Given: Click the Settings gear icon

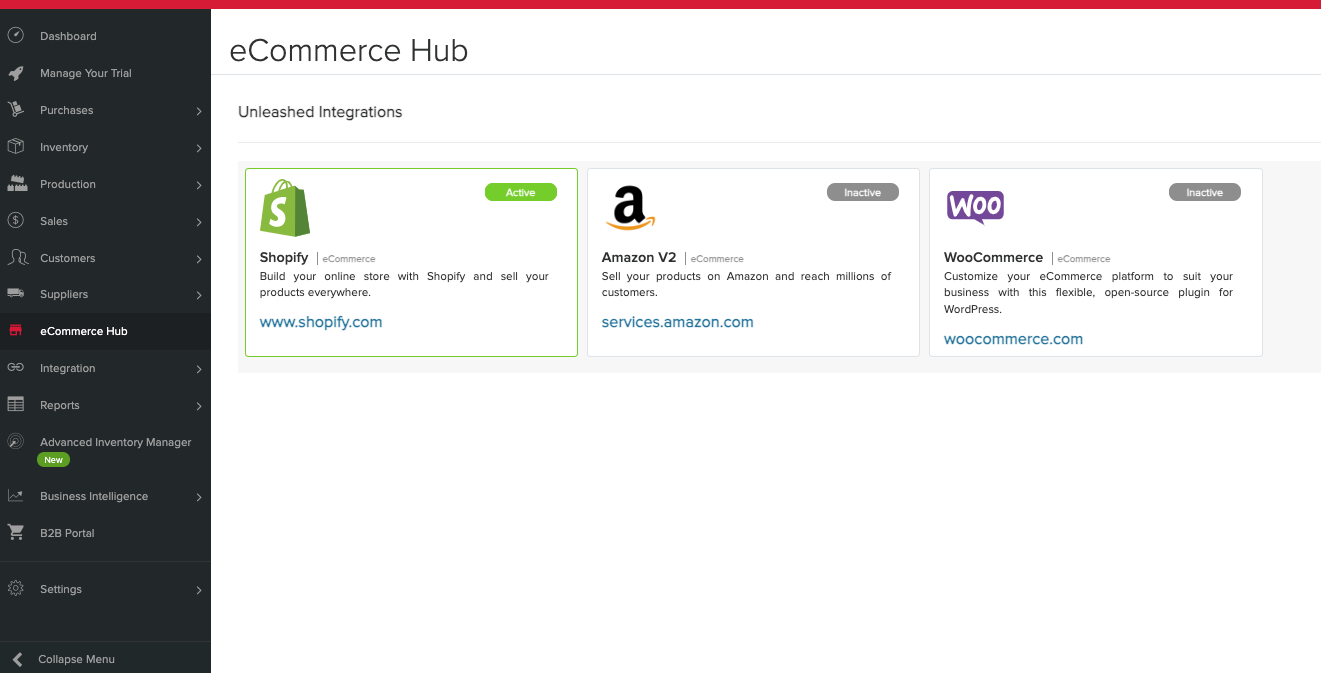Looking at the screenshot, I should click(15, 589).
